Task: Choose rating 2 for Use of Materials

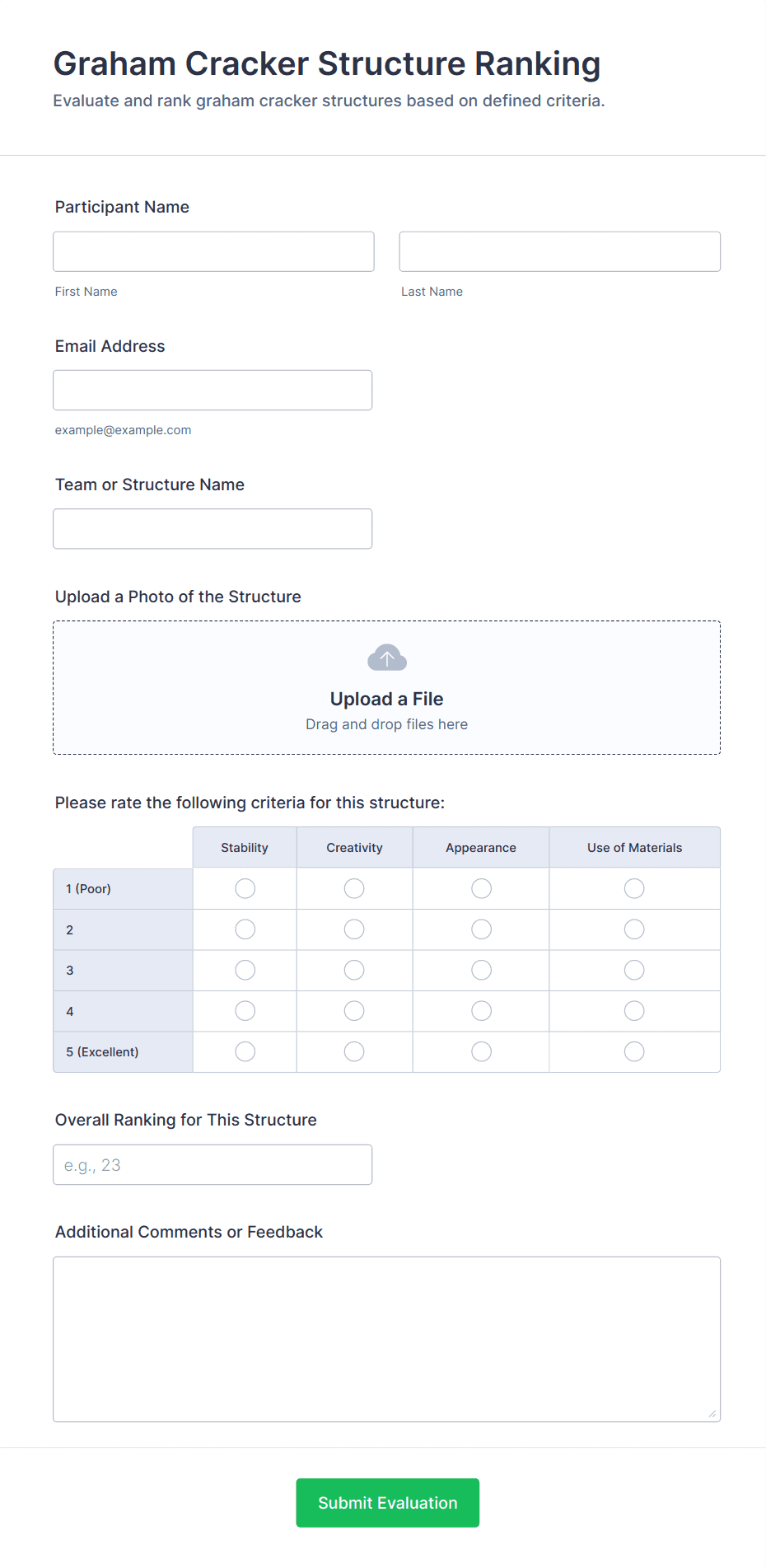Action: 634,929
